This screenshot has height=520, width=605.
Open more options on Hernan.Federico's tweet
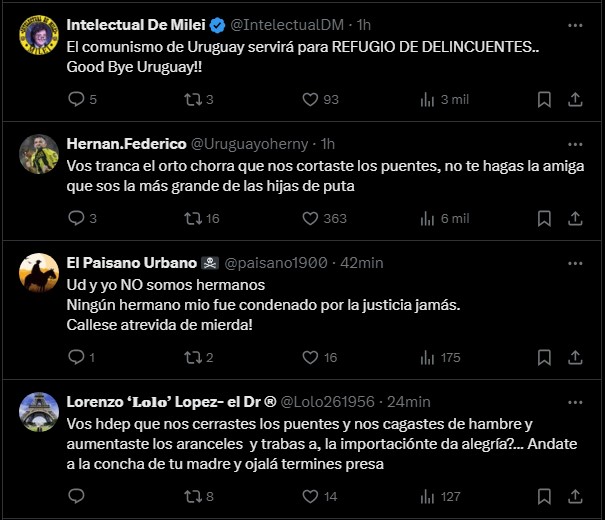[x=575, y=143]
